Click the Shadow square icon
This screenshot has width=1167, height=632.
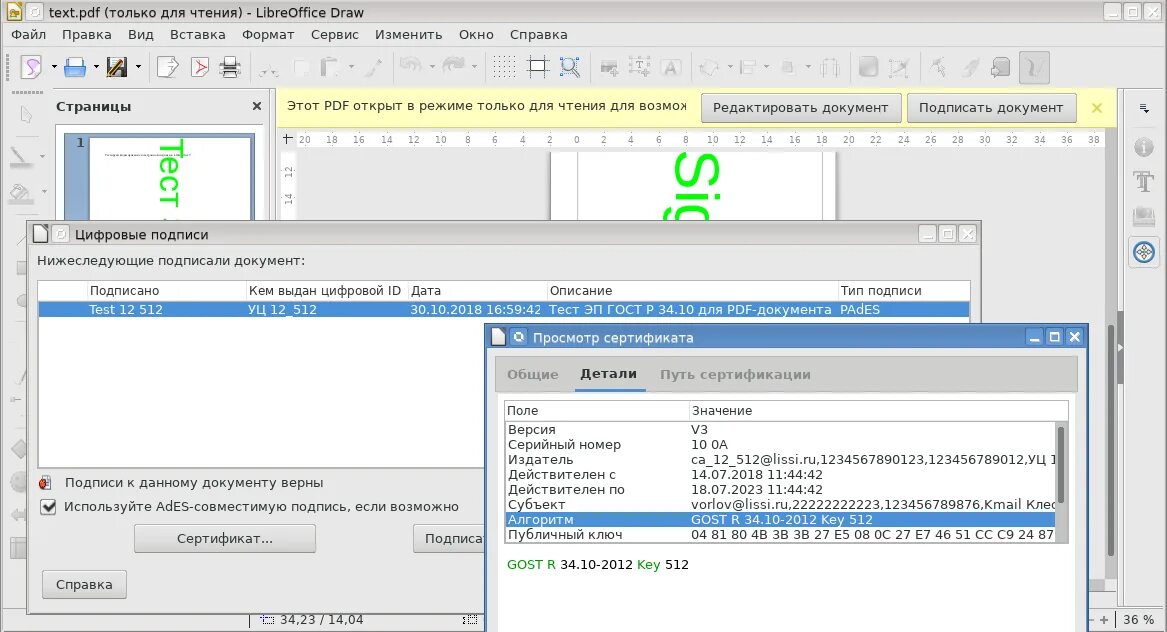(x=868, y=68)
